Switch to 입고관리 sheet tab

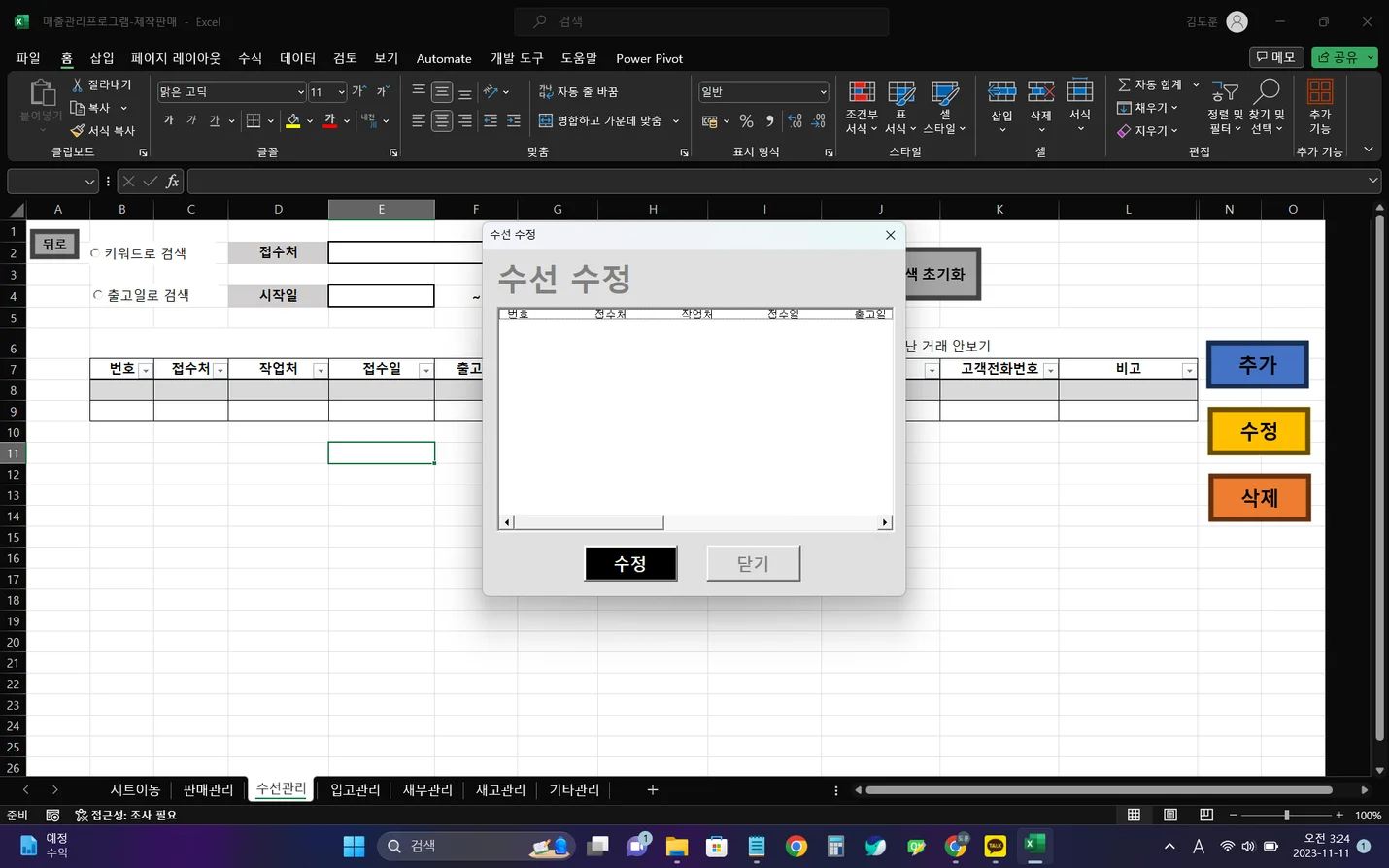[x=356, y=789]
